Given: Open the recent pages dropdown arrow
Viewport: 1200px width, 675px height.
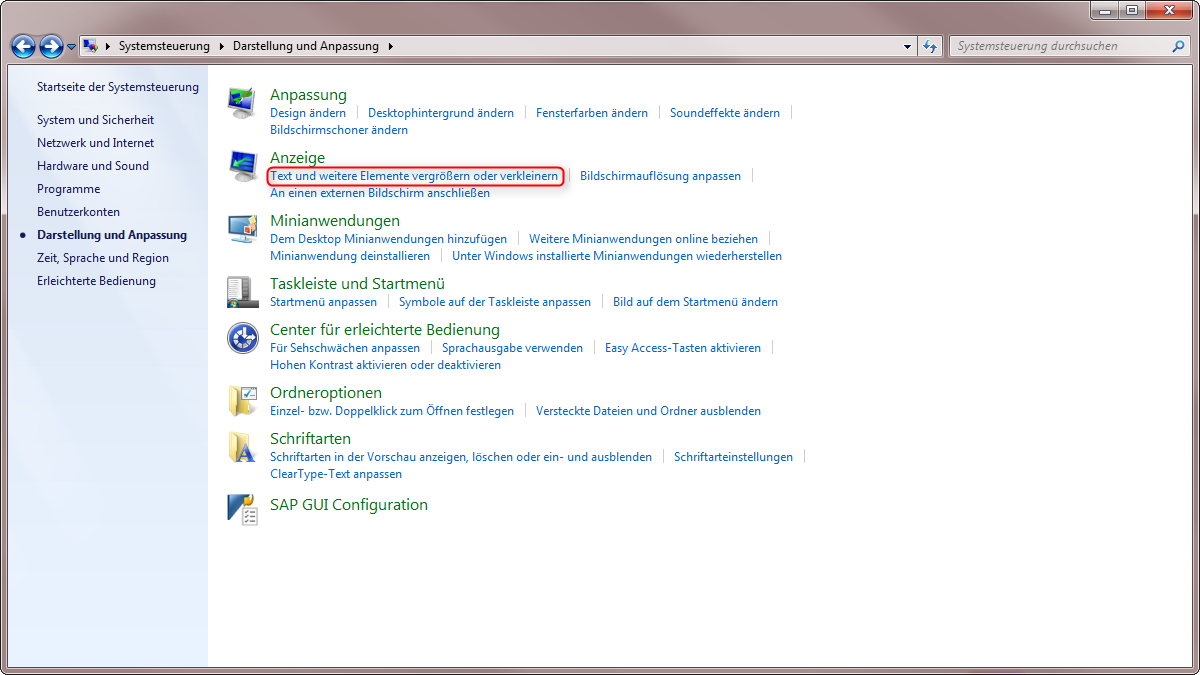Looking at the screenshot, I should tap(72, 46).
